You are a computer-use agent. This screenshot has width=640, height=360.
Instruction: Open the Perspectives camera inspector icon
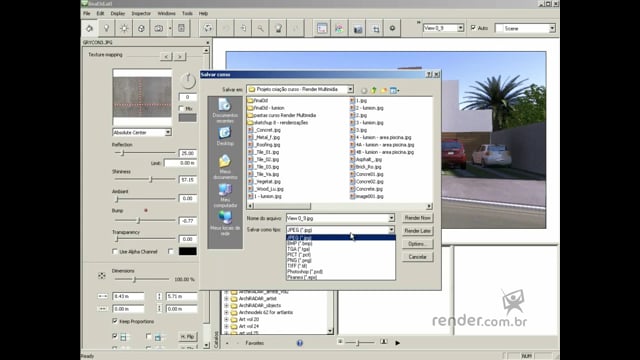point(158,28)
